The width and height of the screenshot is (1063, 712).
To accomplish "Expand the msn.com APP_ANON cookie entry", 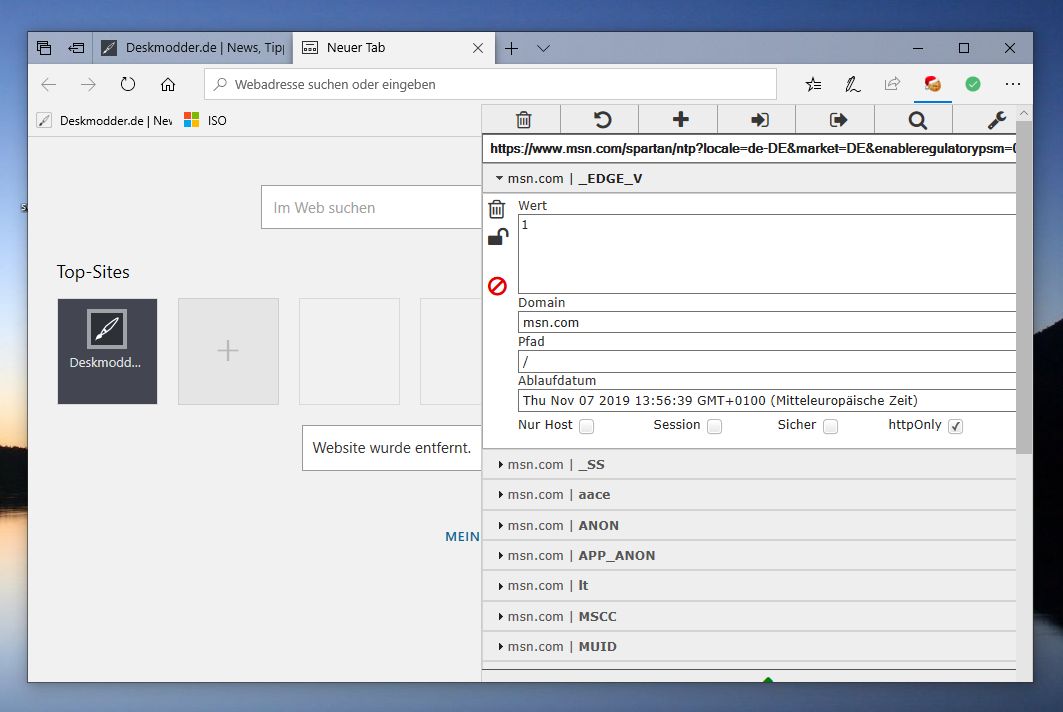I will click(748, 555).
